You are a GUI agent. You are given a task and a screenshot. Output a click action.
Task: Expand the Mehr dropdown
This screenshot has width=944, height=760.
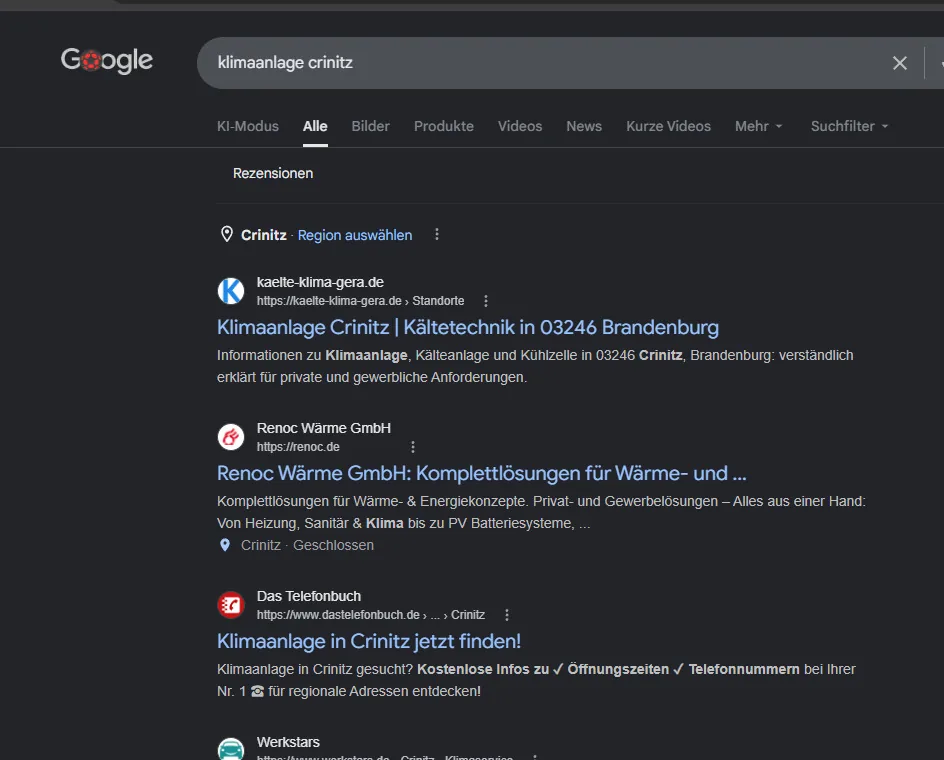pos(759,126)
